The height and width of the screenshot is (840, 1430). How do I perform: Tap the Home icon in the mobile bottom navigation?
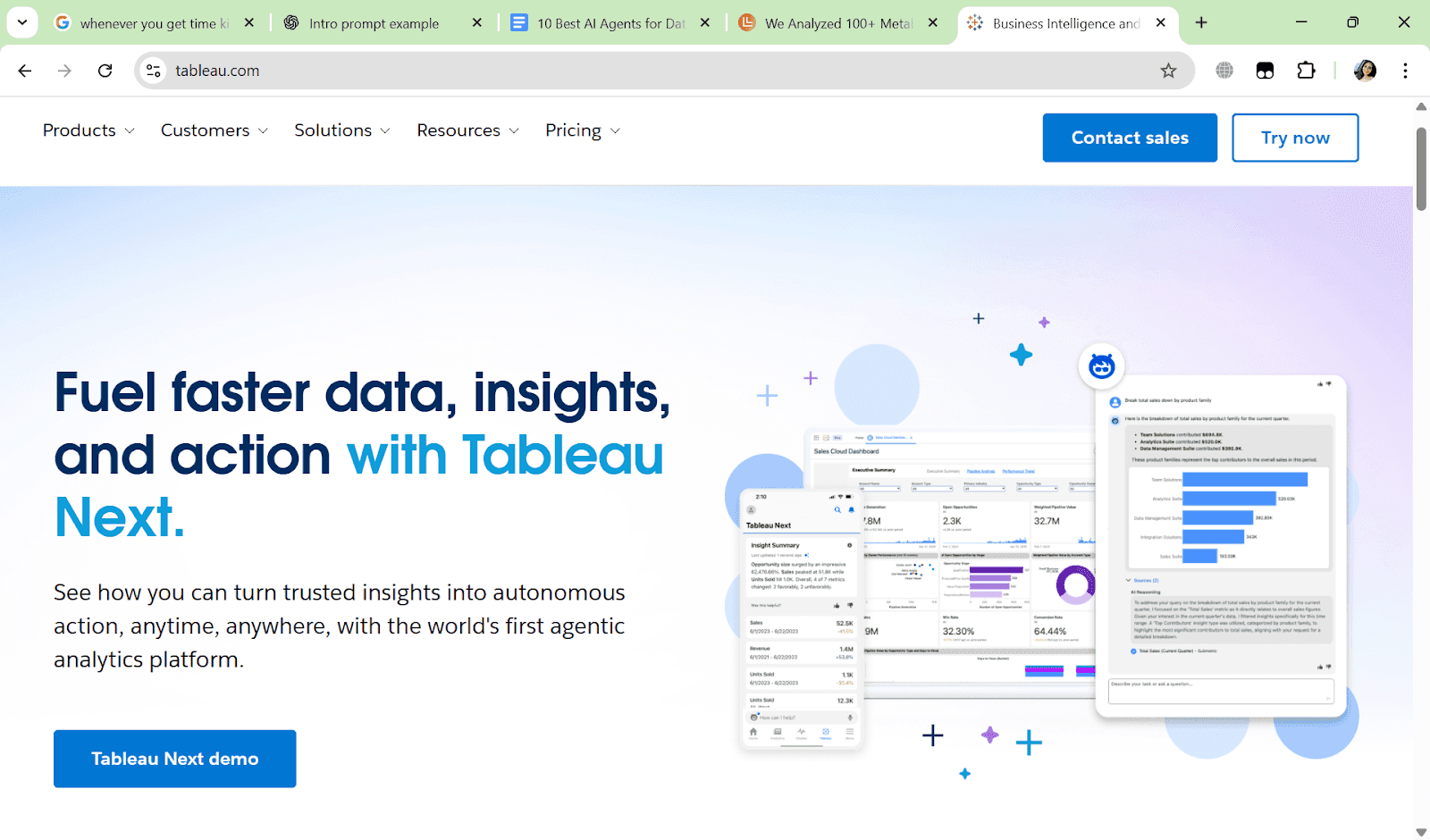coord(753,732)
